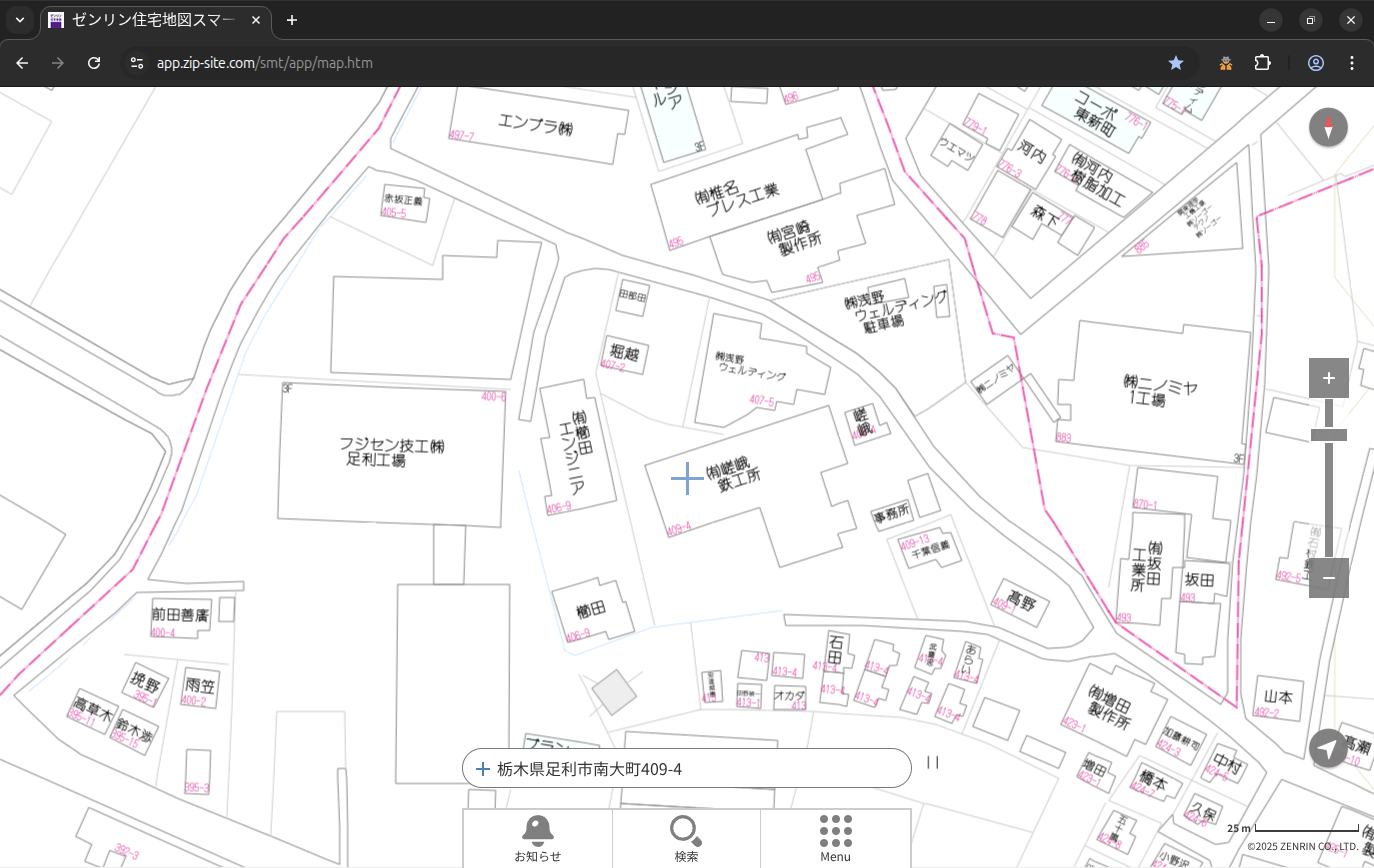This screenshot has width=1374, height=868.
Task: View site information icon in address bar
Action: pos(137,63)
